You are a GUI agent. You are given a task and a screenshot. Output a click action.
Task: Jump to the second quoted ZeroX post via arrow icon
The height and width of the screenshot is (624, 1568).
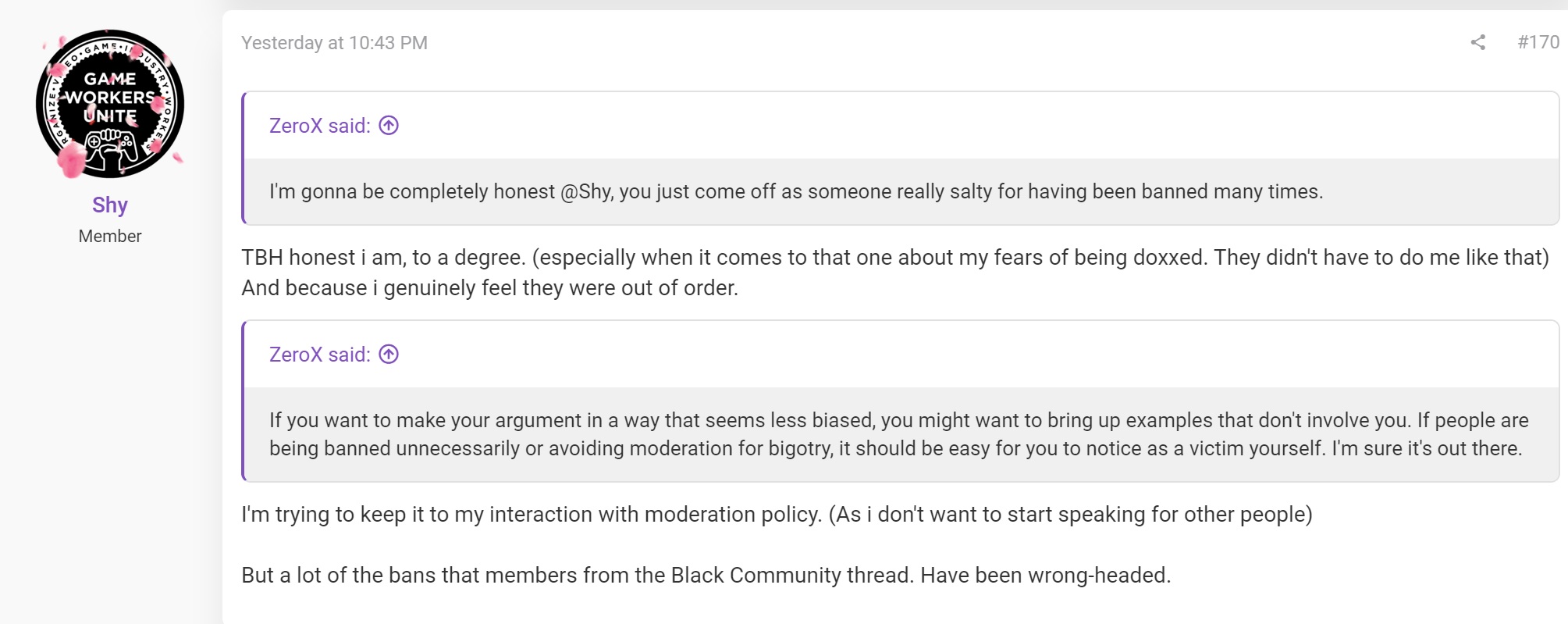click(x=389, y=354)
